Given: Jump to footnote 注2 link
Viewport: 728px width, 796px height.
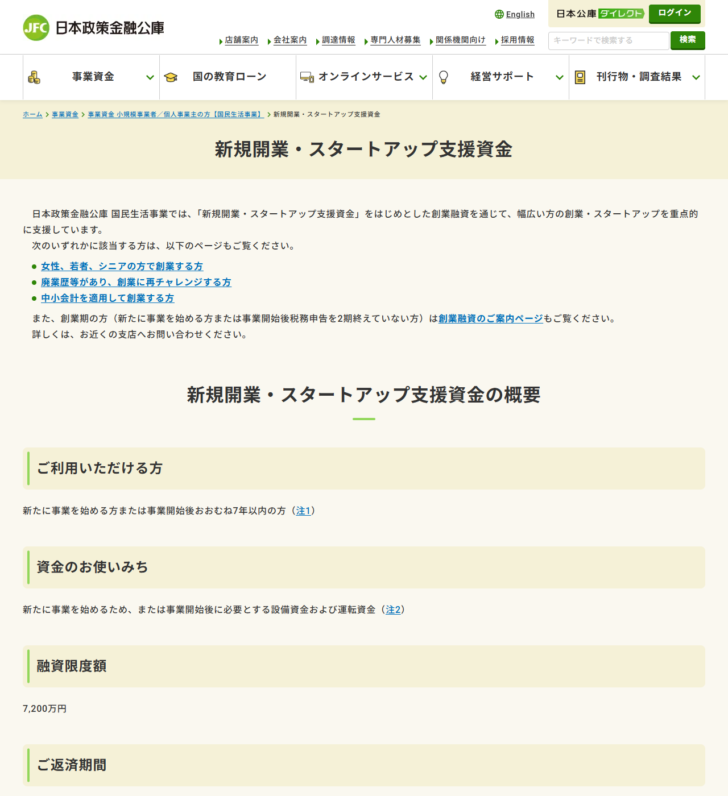Looking at the screenshot, I should [x=393, y=610].
